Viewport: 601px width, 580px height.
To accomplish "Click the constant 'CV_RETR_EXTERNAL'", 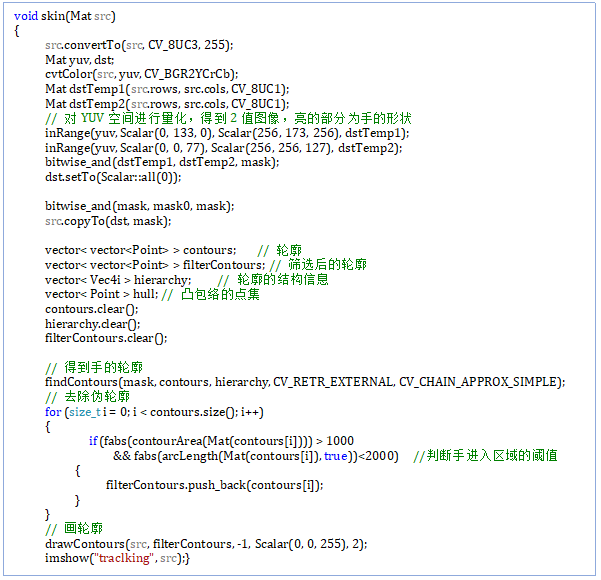I will (x=333, y=382).
